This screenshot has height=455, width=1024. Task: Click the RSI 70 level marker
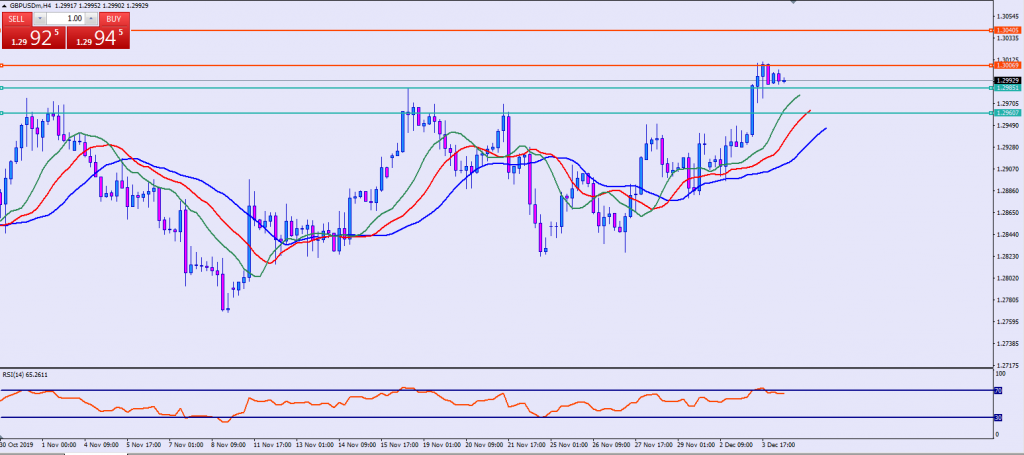pos(997,390)
